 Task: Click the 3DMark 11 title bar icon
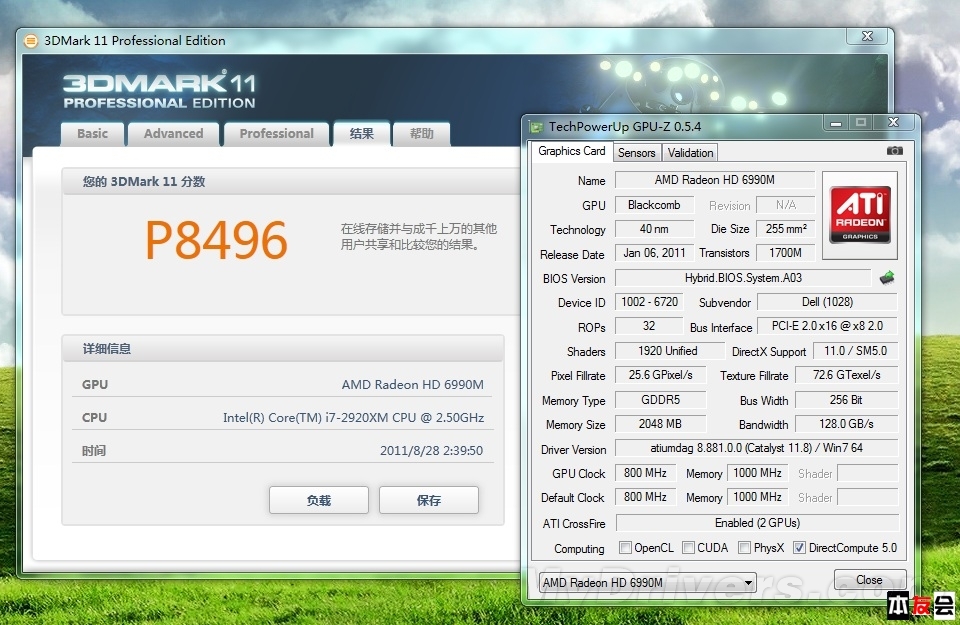31,41
